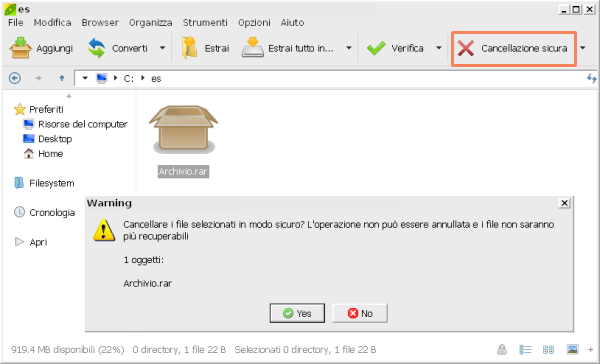
Task: Click the Verifica green checkmark icon
Action: (376, 48)
